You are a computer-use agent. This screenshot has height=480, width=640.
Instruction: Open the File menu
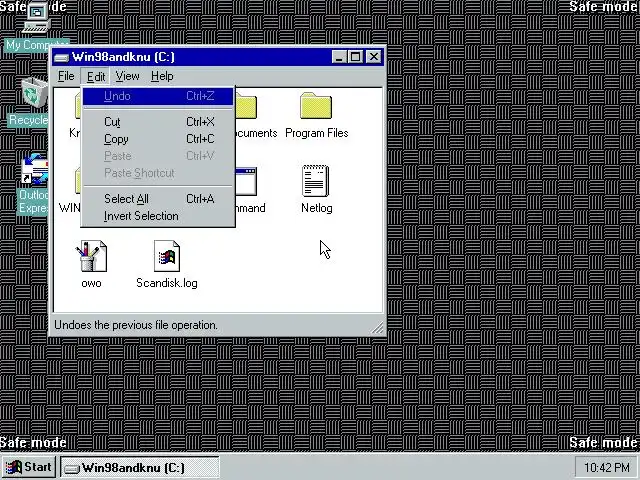click(x=66, y=76)
